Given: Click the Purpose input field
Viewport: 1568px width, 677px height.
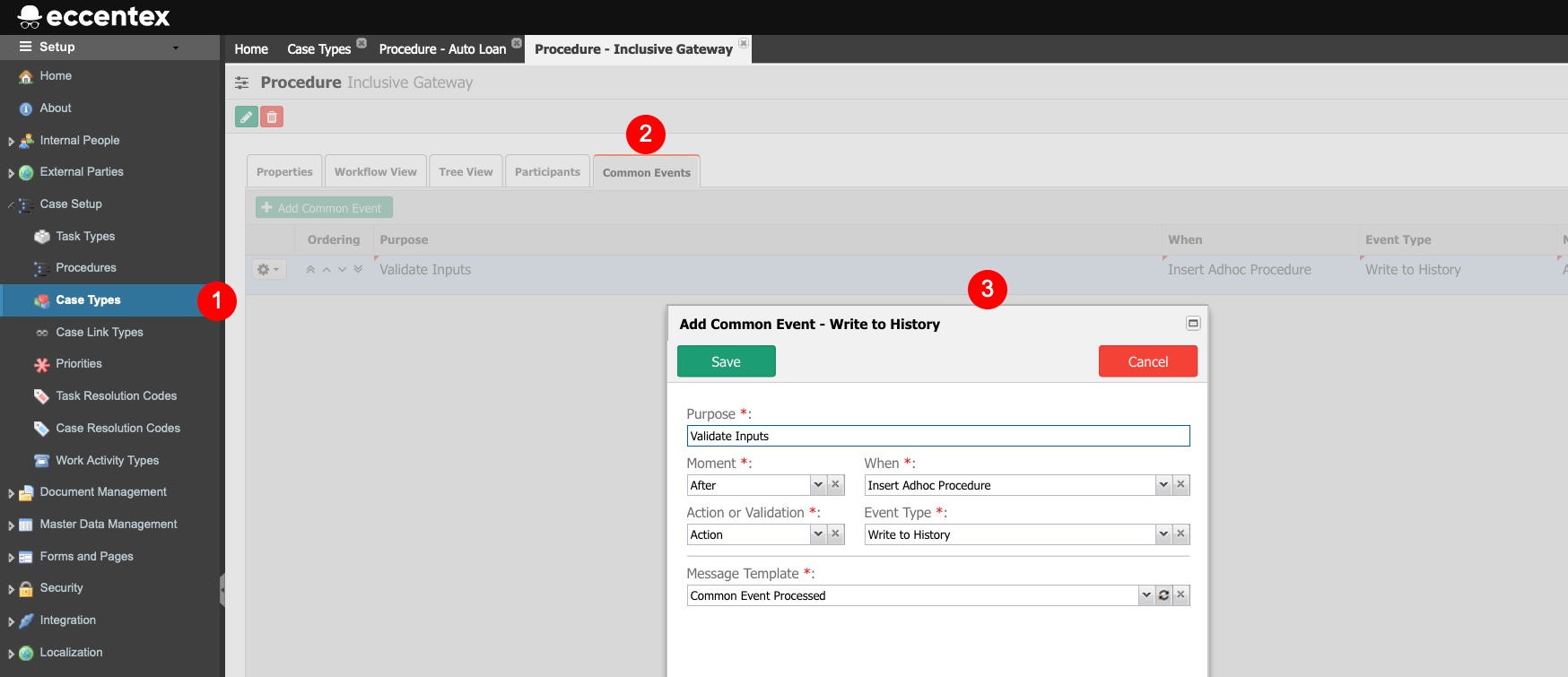Looking at the screenshot, I should pyautogui.click(x=938, y=436).
